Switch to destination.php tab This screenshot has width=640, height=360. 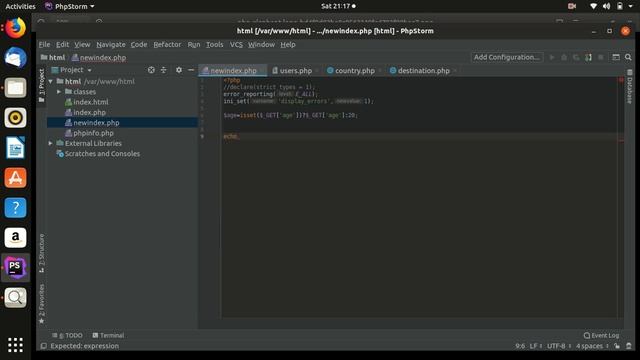[423, 71]
